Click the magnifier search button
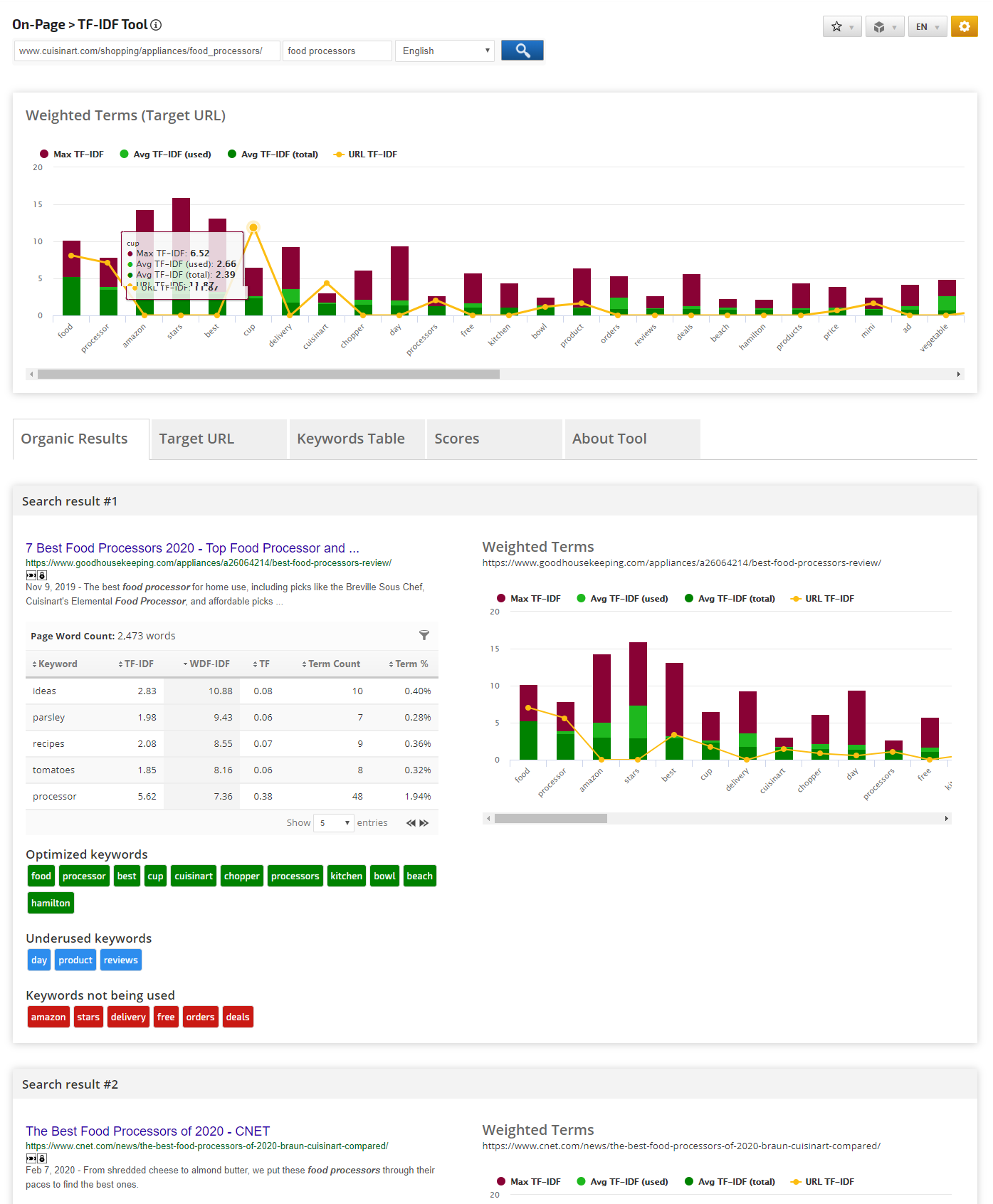This screenshot has height=1204, width=993. [x=522, y=51]
